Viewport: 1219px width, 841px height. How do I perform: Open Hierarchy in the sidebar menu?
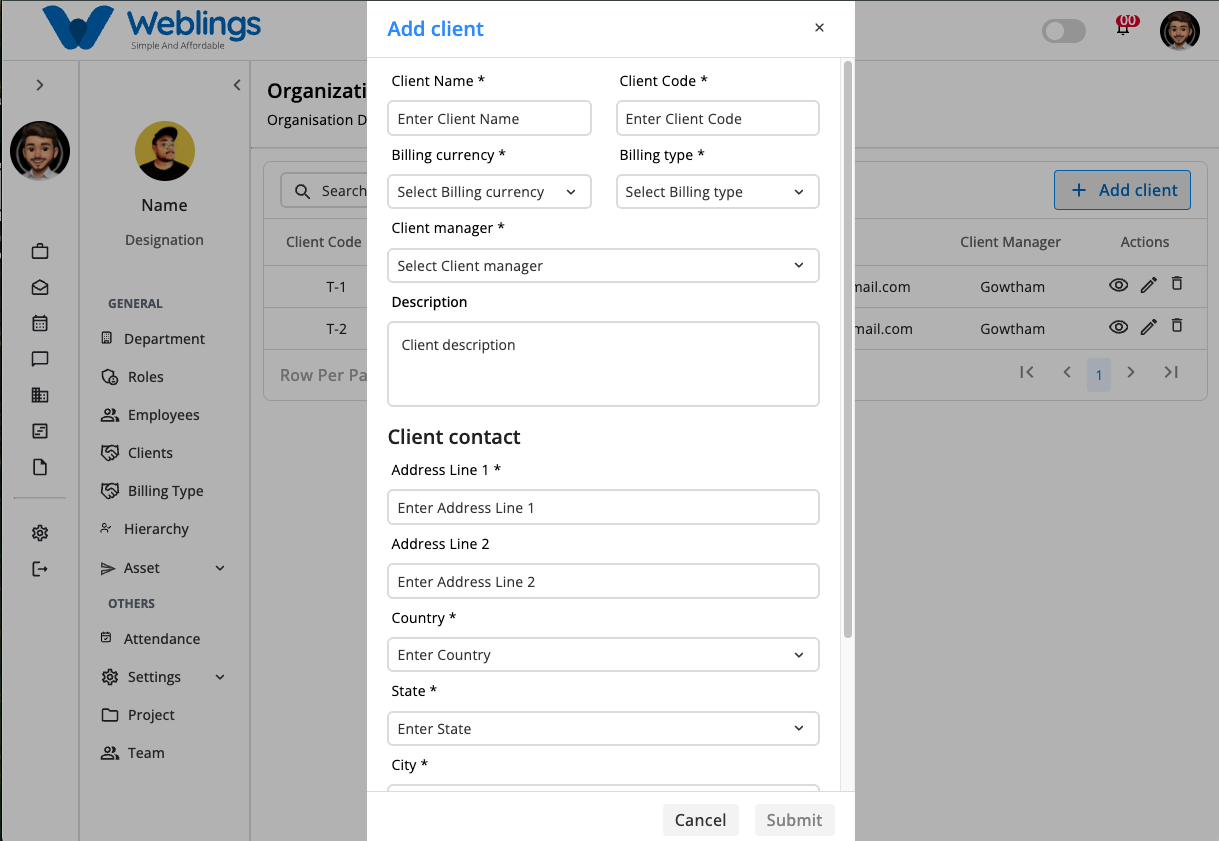144,529
